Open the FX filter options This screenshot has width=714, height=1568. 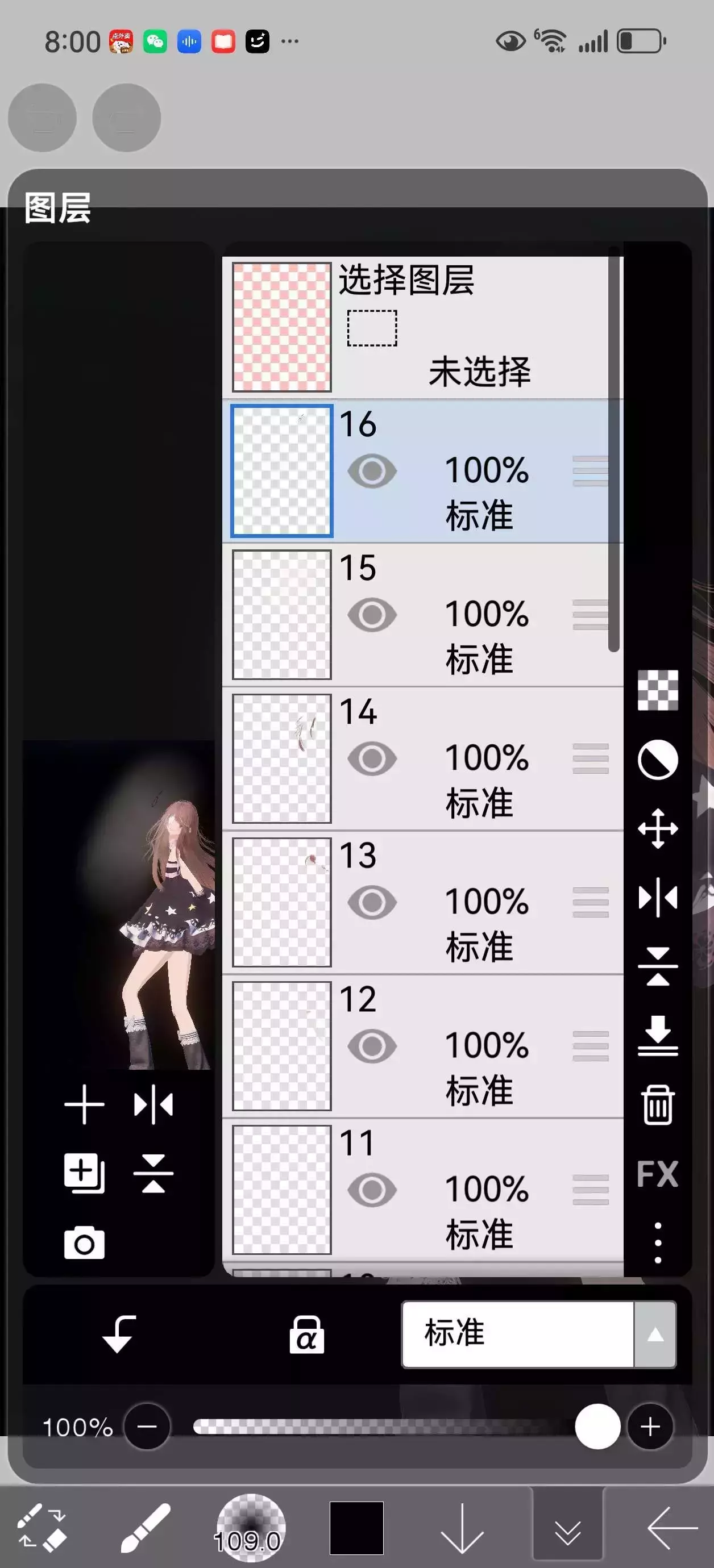point(657,1173)
